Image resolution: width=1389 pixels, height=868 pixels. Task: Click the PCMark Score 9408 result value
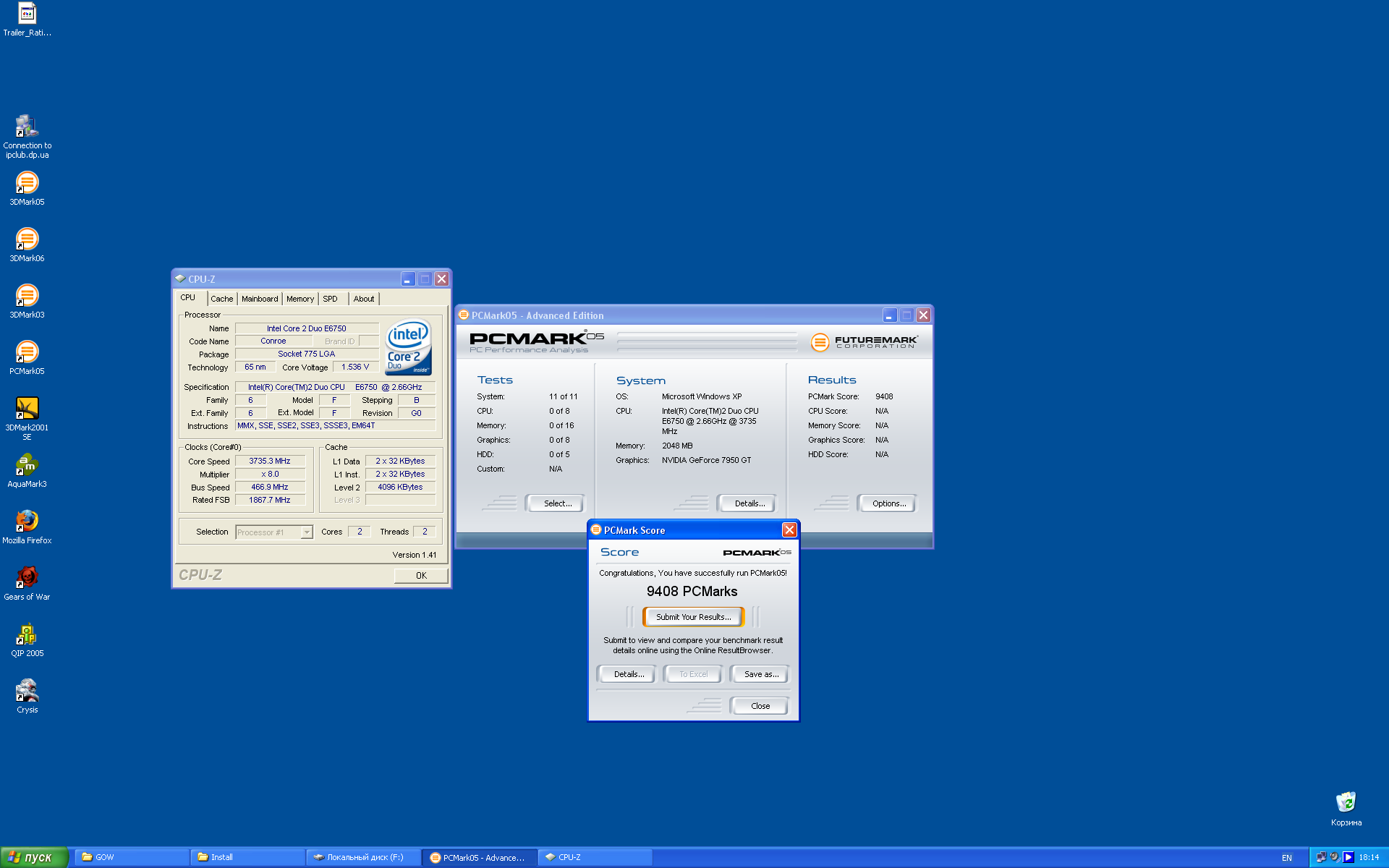pos(884,396)
